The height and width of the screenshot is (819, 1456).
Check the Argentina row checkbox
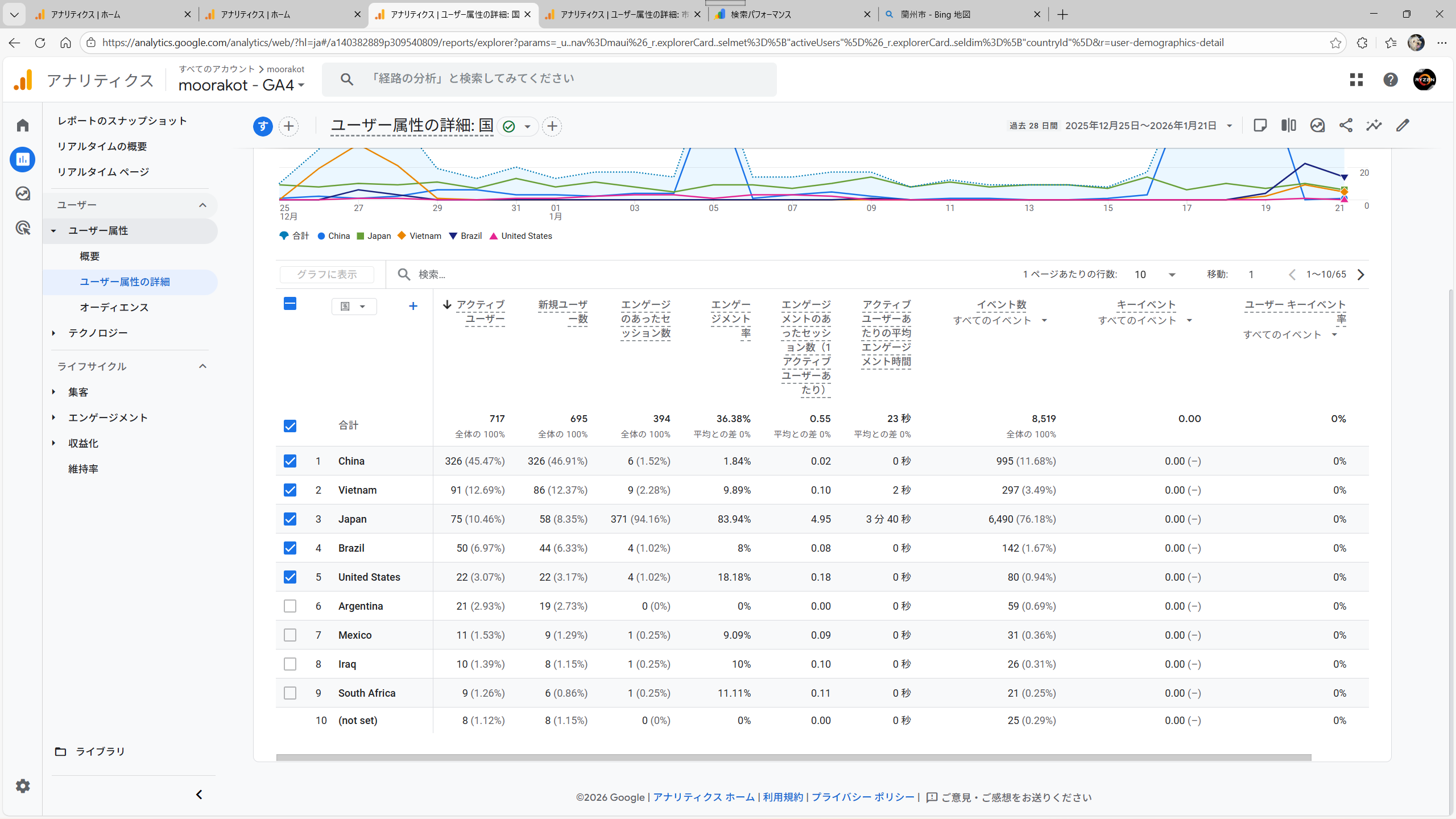[x=290, y=606]
